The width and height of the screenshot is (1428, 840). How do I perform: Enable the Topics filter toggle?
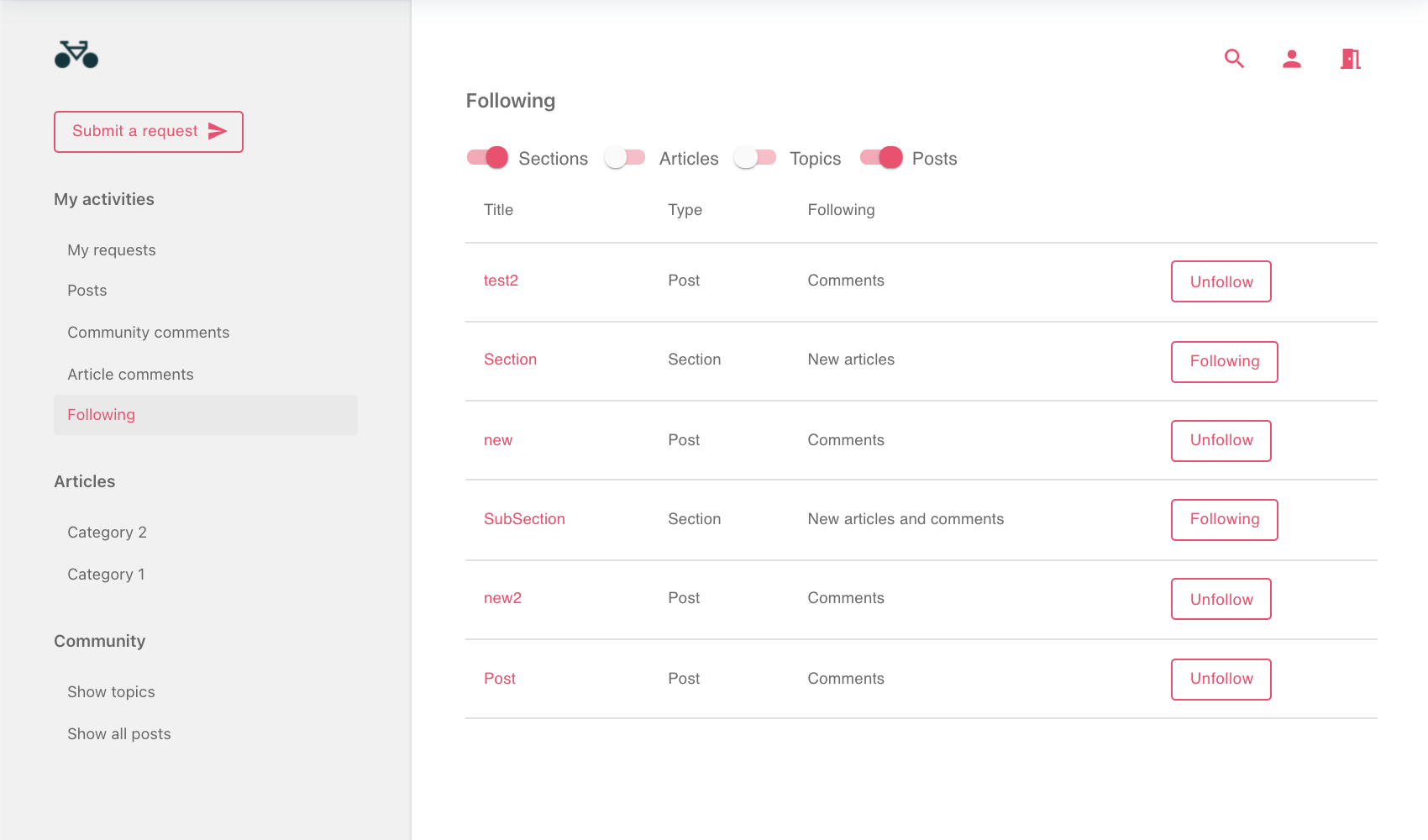tap(755, 158)
